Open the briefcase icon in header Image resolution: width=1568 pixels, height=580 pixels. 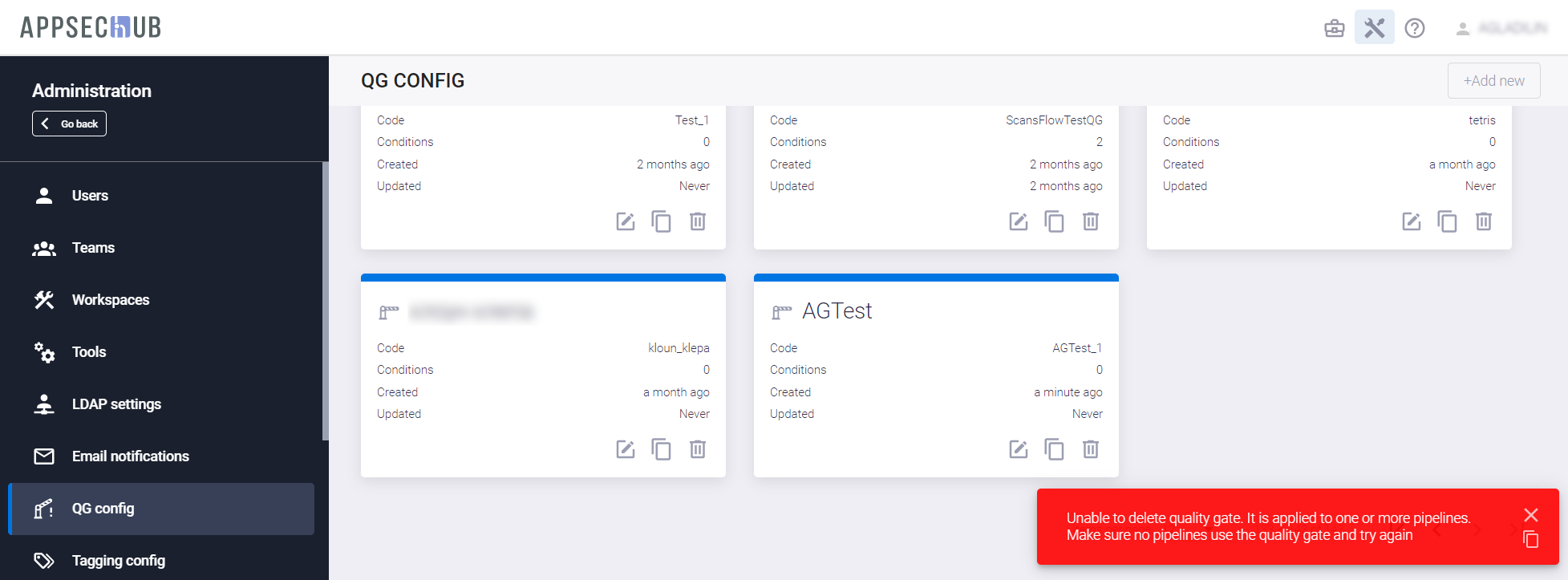click(x=1335, y=28)
